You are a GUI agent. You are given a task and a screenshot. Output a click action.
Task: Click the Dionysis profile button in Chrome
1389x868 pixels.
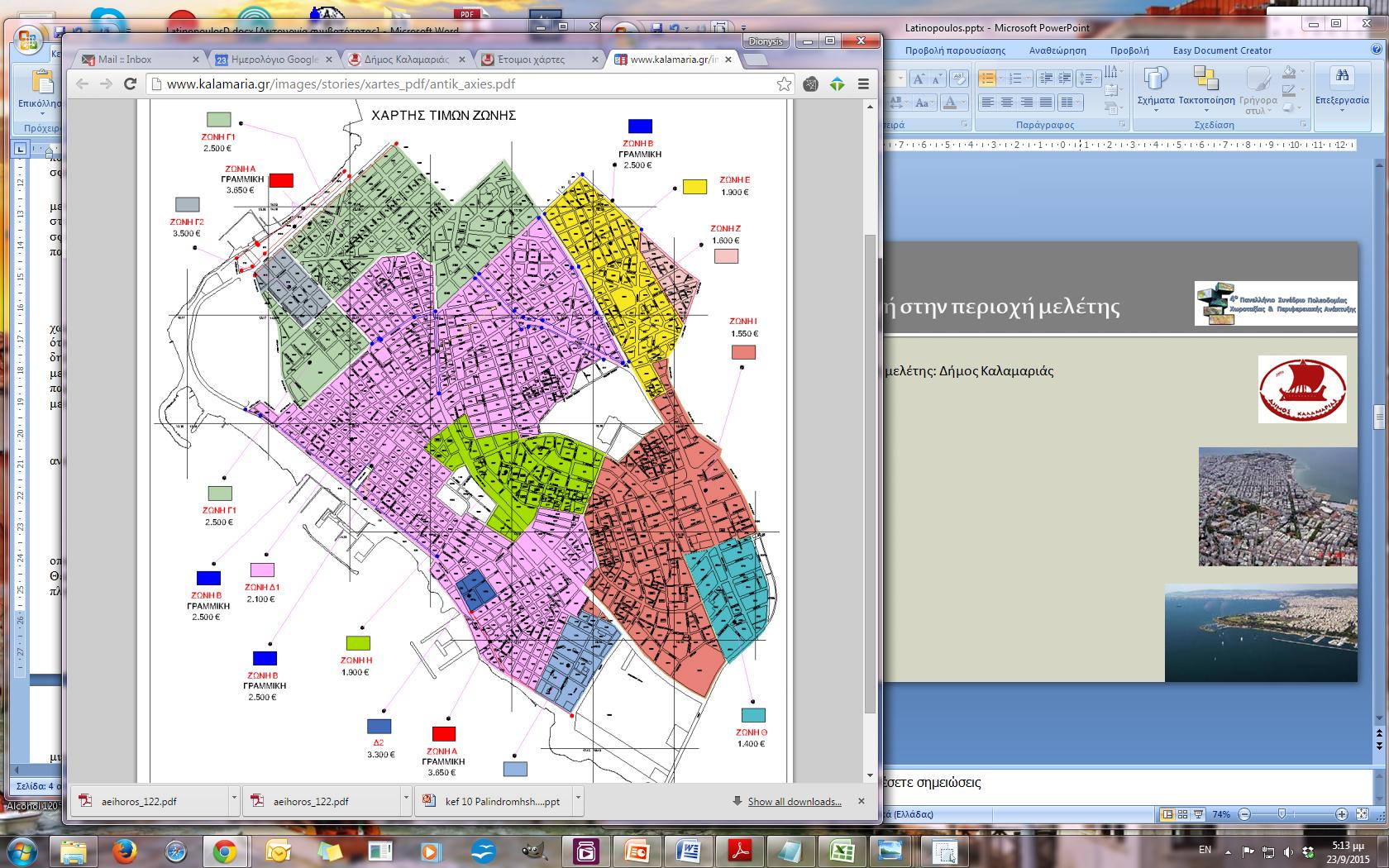[x=767, y=41]
